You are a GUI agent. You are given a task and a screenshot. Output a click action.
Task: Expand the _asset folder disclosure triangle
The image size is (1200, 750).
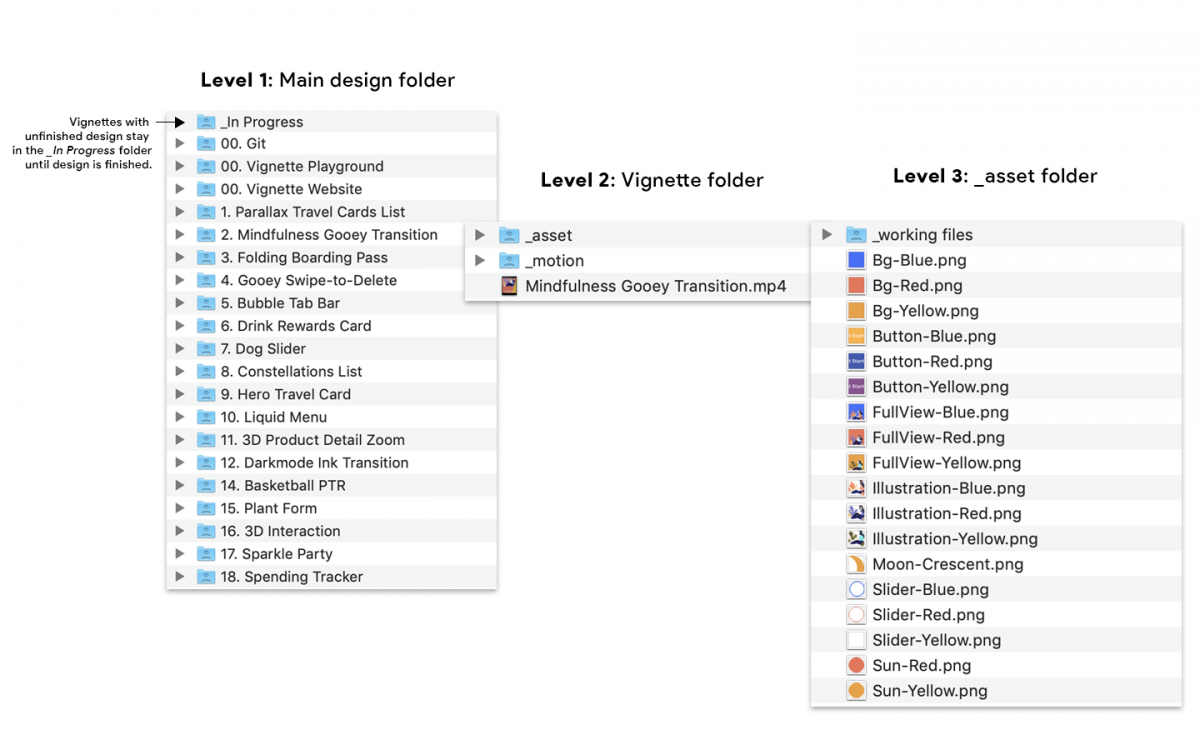480,235
